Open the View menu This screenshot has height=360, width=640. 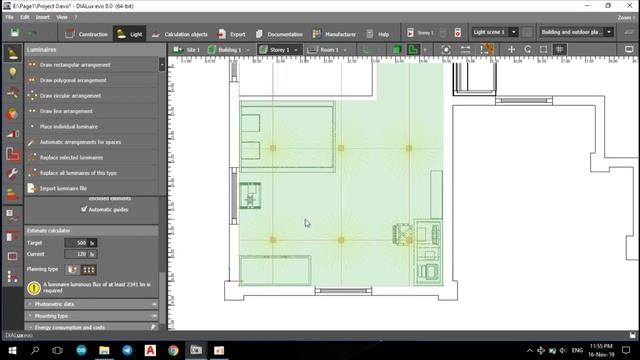[x=62, y=17]
